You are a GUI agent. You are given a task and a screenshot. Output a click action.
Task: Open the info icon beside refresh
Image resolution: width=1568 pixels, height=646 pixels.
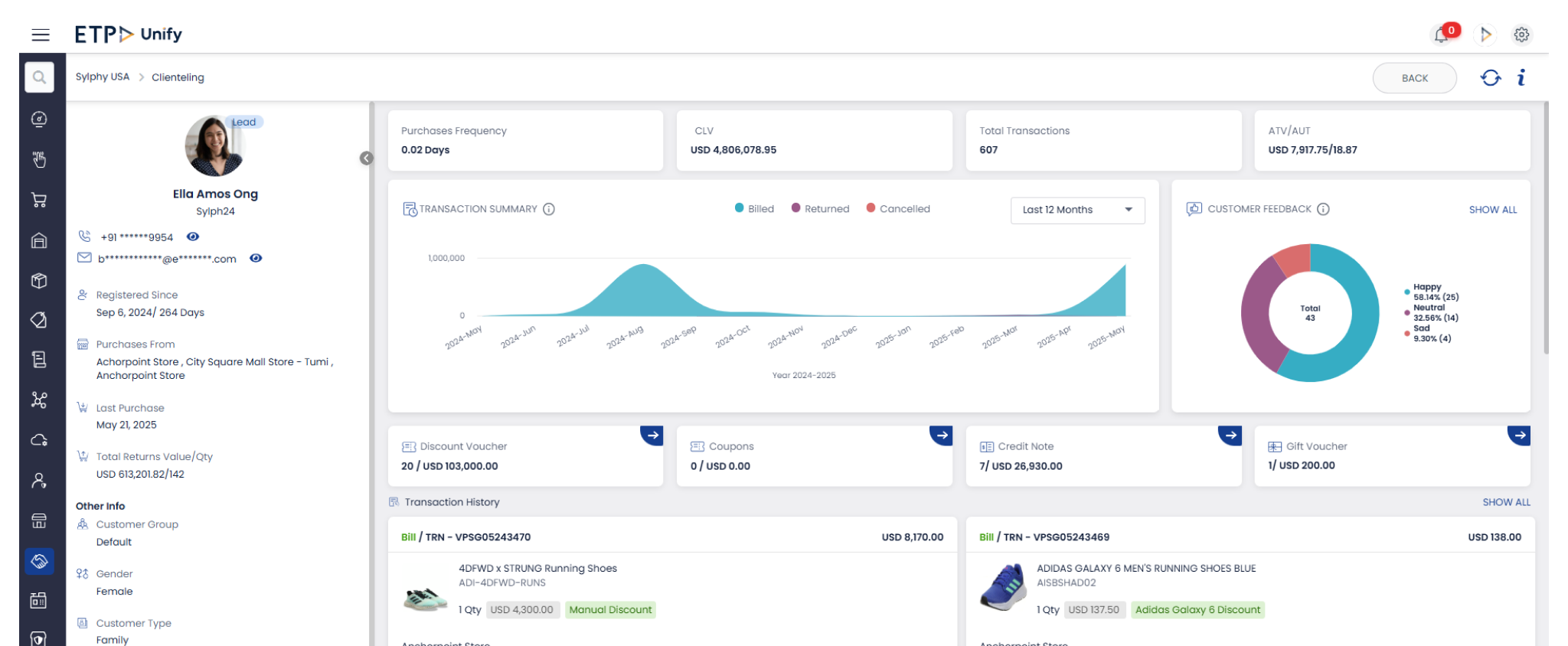(1521, 77)
